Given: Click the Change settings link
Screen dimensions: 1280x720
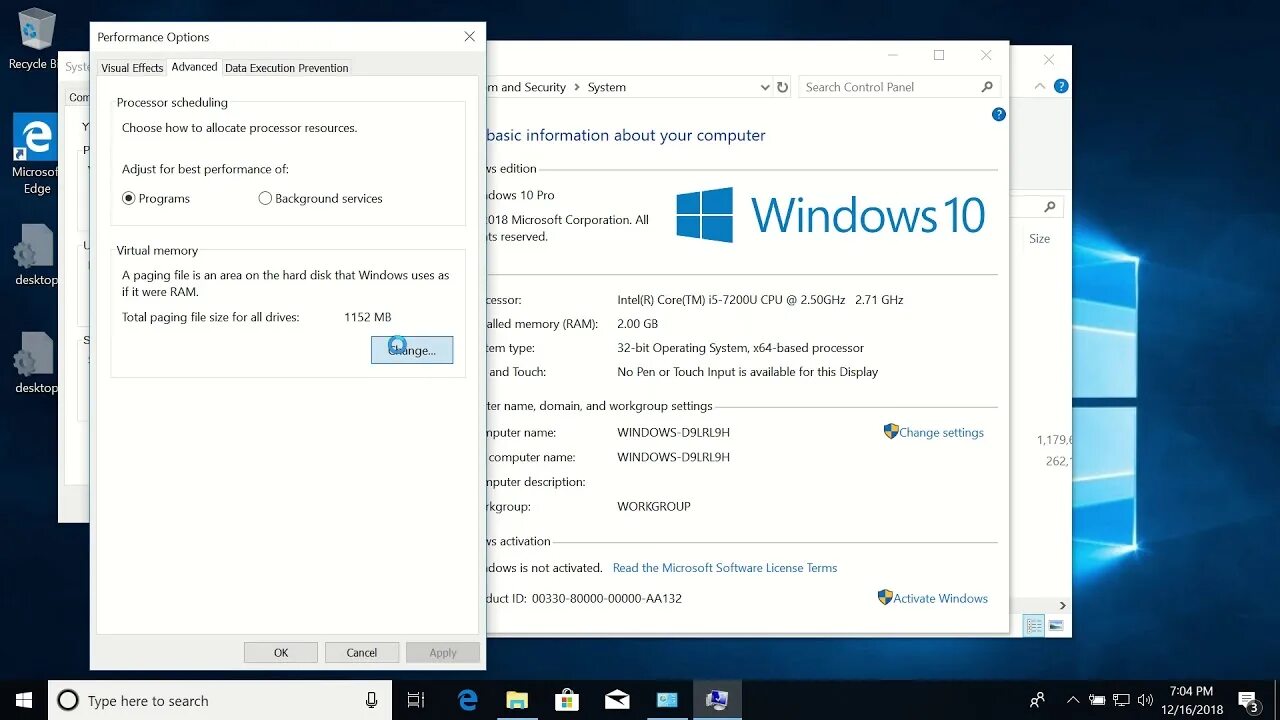Looking at the screenshot, I should (941, 433).
